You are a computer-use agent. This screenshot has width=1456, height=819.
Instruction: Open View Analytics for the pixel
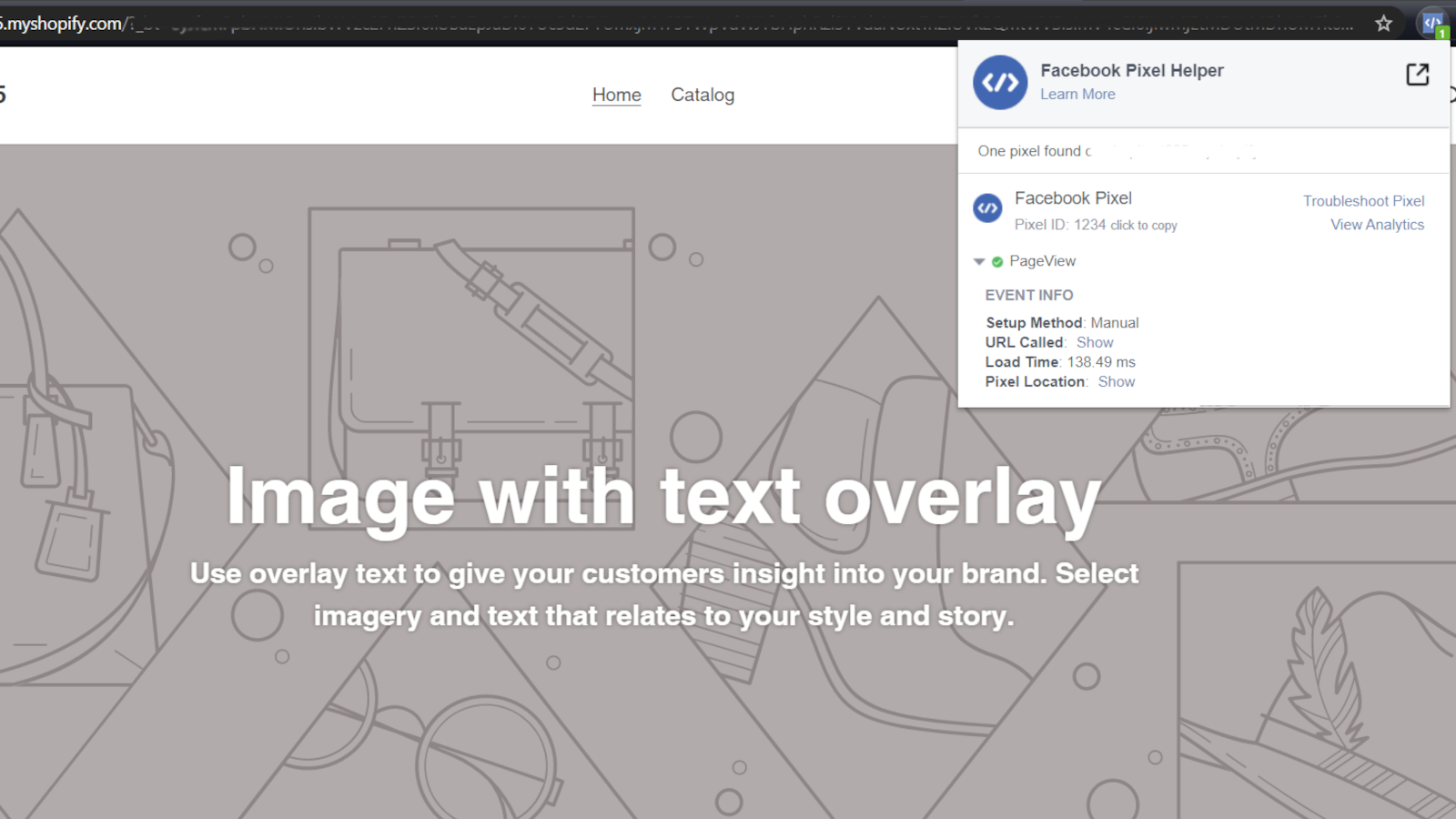(1377, 225)
